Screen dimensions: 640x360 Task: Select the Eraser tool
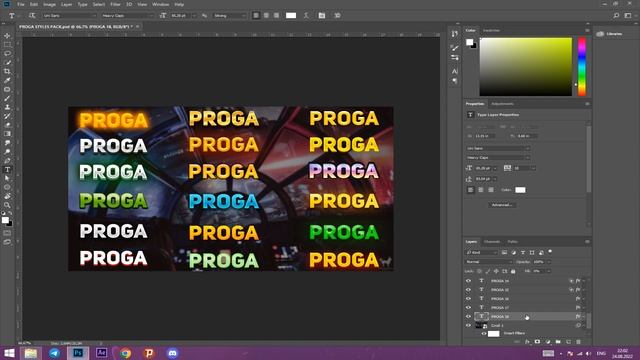coord(7,125)
